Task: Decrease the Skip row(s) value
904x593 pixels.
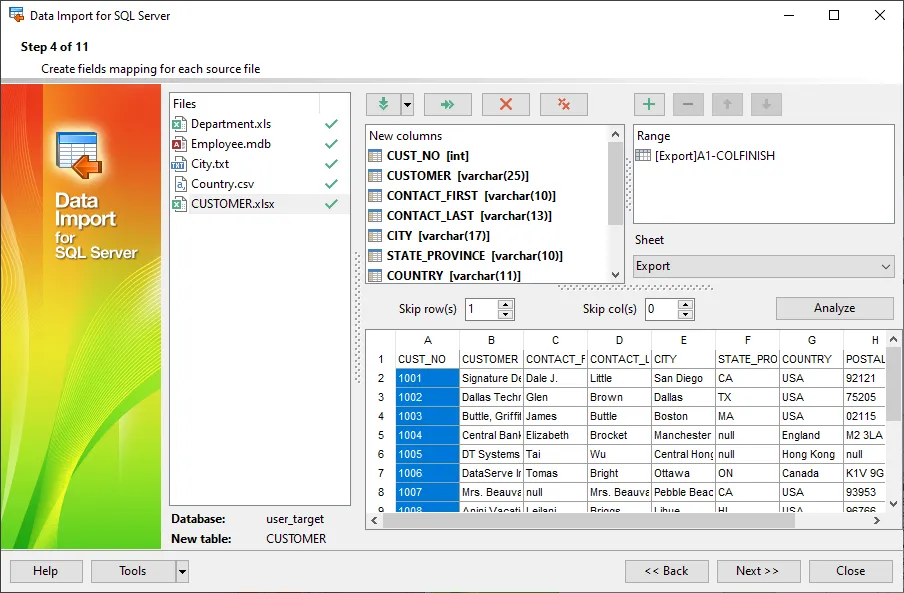Action: tap(505, 314)
